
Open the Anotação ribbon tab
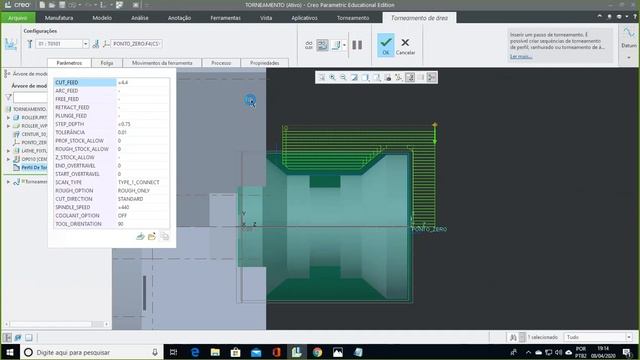(179, 18)
